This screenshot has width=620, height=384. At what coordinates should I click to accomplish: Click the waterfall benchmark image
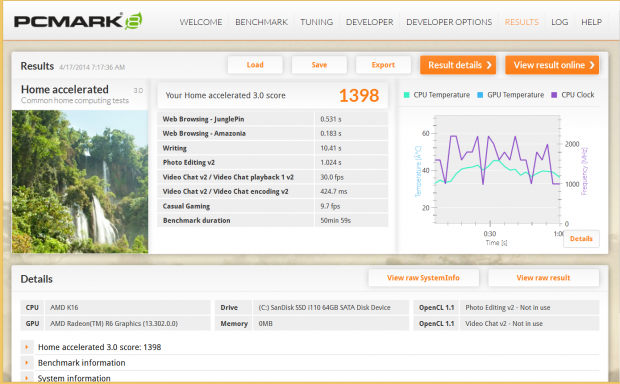tap(80, 182)
